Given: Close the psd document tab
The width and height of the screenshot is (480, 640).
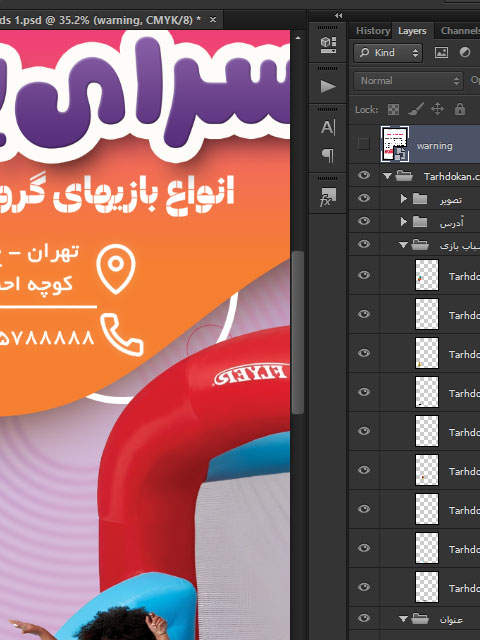Looking at the screenshot, I should (213, 20).
